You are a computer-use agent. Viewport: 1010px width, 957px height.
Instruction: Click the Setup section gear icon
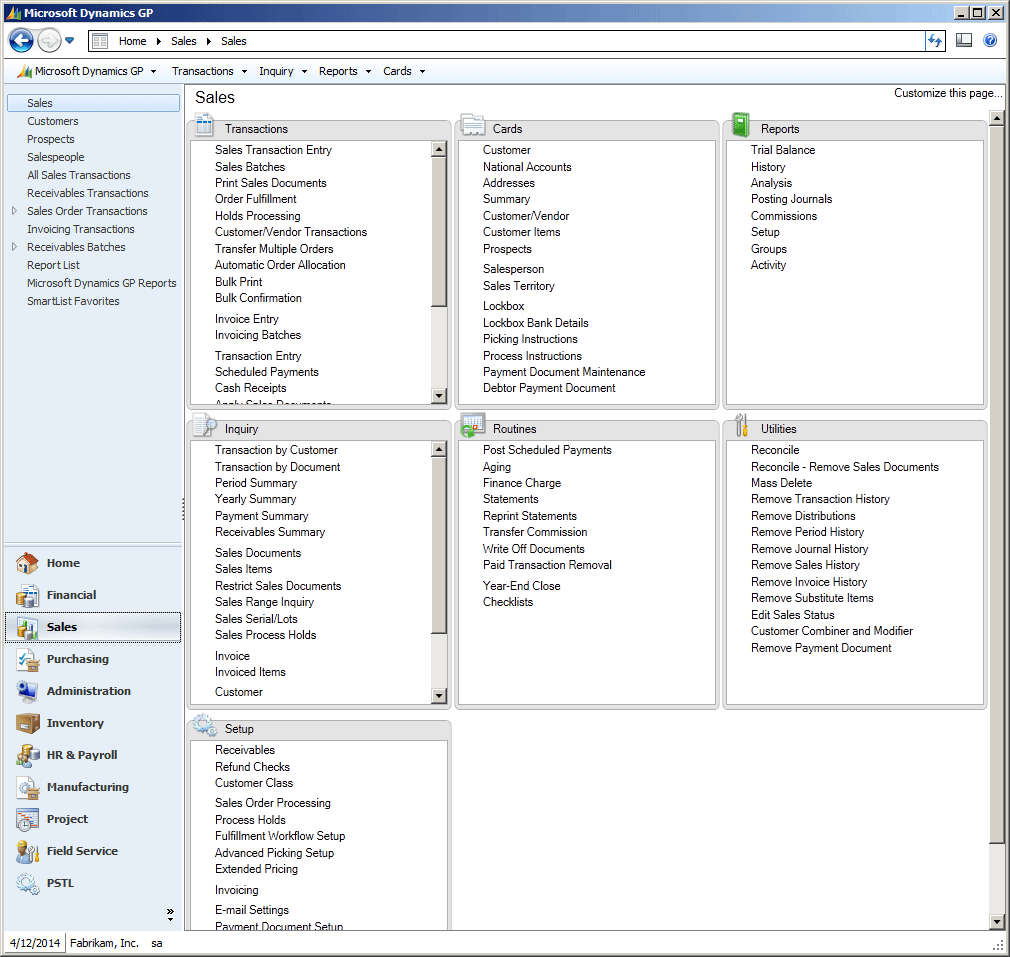205,725
